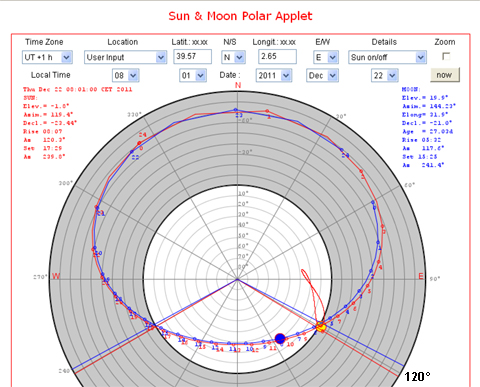
Task: Click the yellow Sun disc on the chart
Action: click(321, 327)
